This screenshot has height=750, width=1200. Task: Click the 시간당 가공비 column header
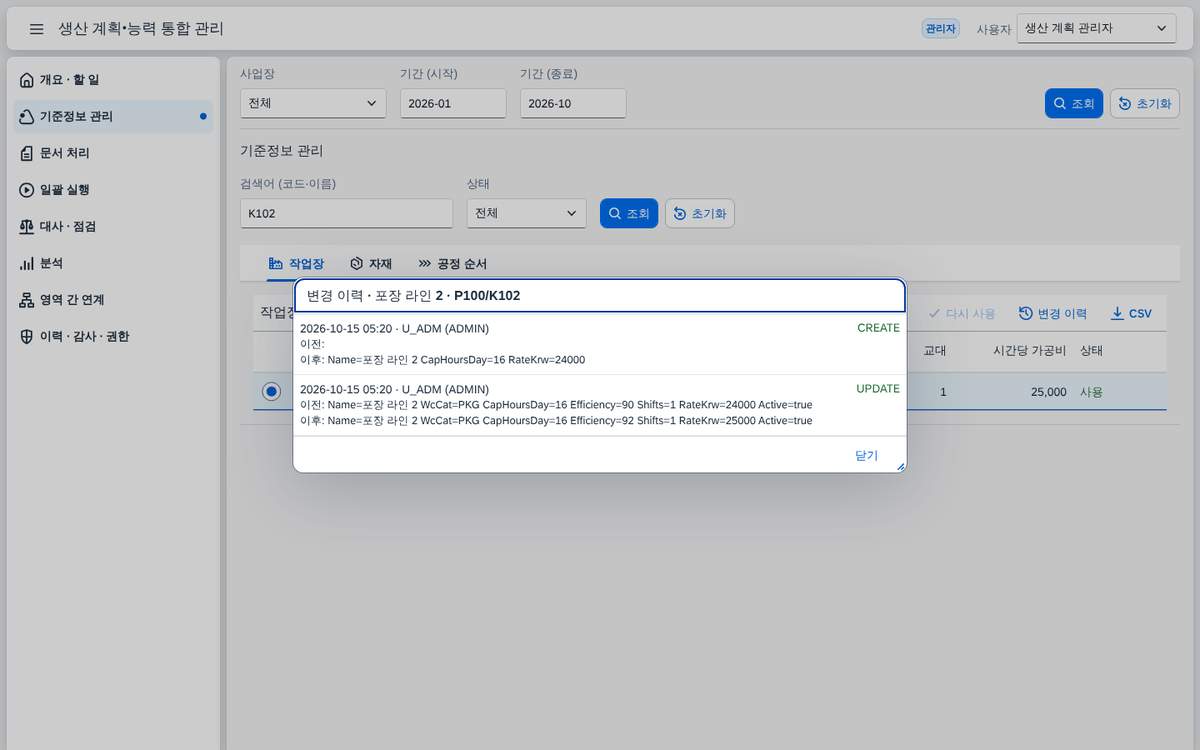click(x=1030, y=351)
